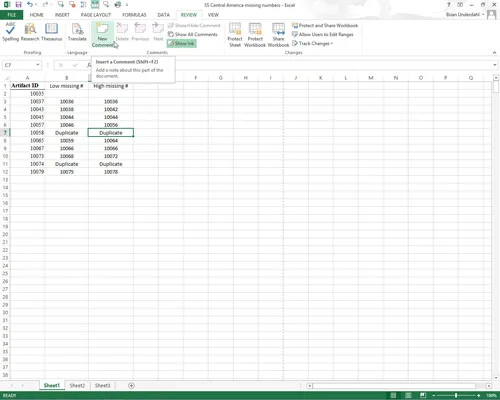Click the Protect Sheet icon
Screen dimensions: 500x400
coord(235,35)
